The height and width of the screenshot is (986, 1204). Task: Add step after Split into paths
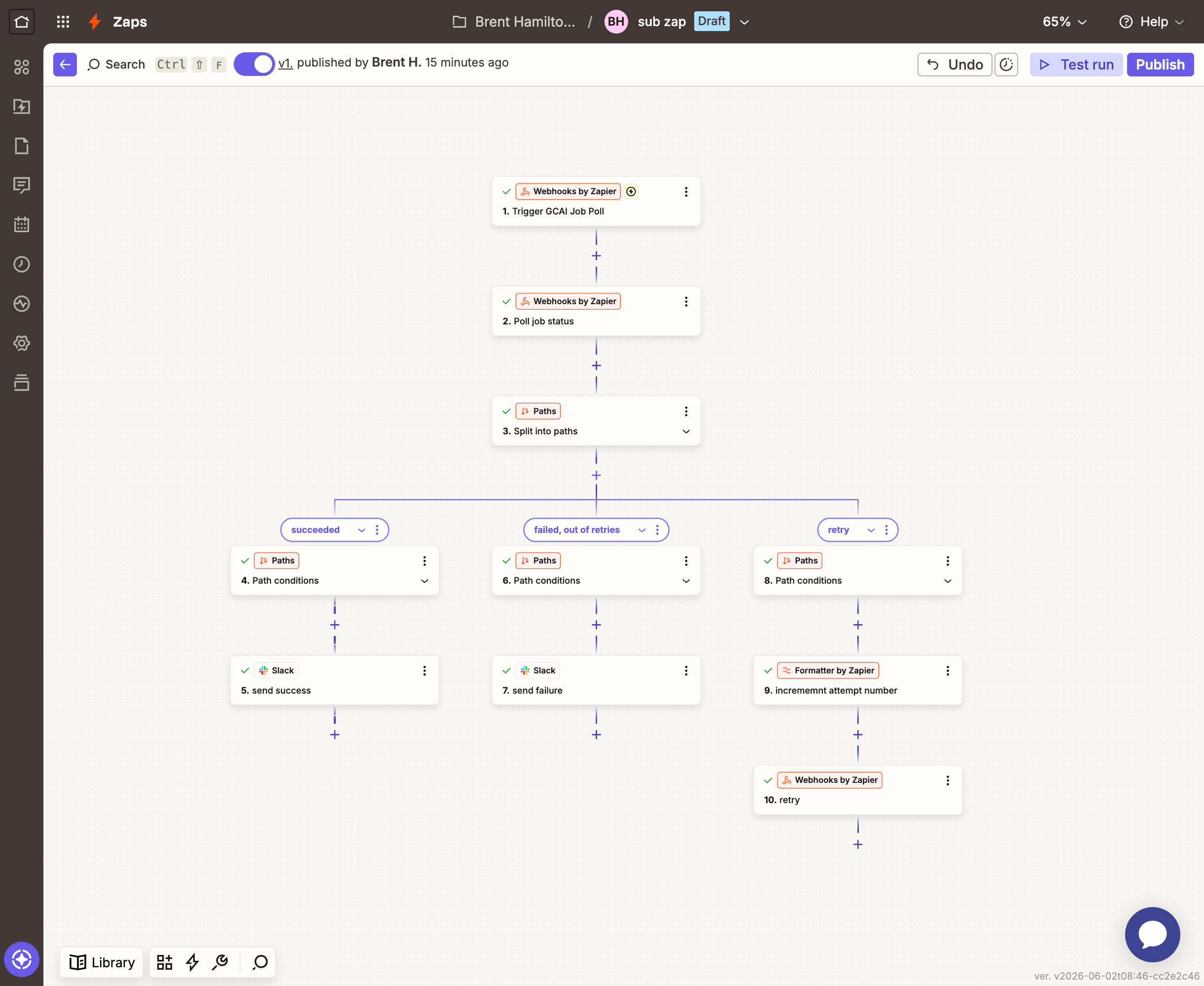596,475
